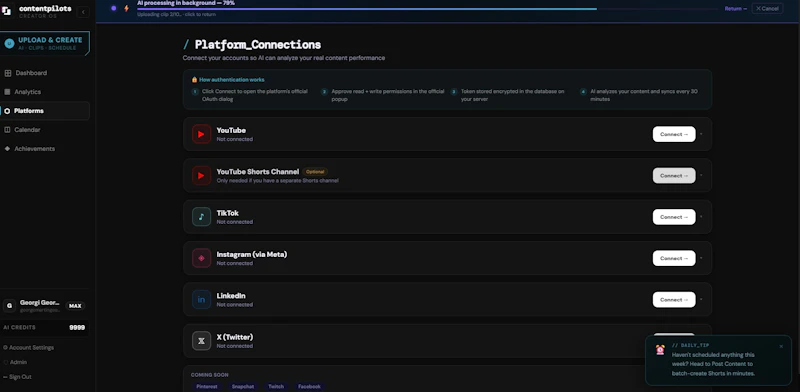Dismiss the Daily Tip notification
The image size is (800, 392).
coord(781,347)
